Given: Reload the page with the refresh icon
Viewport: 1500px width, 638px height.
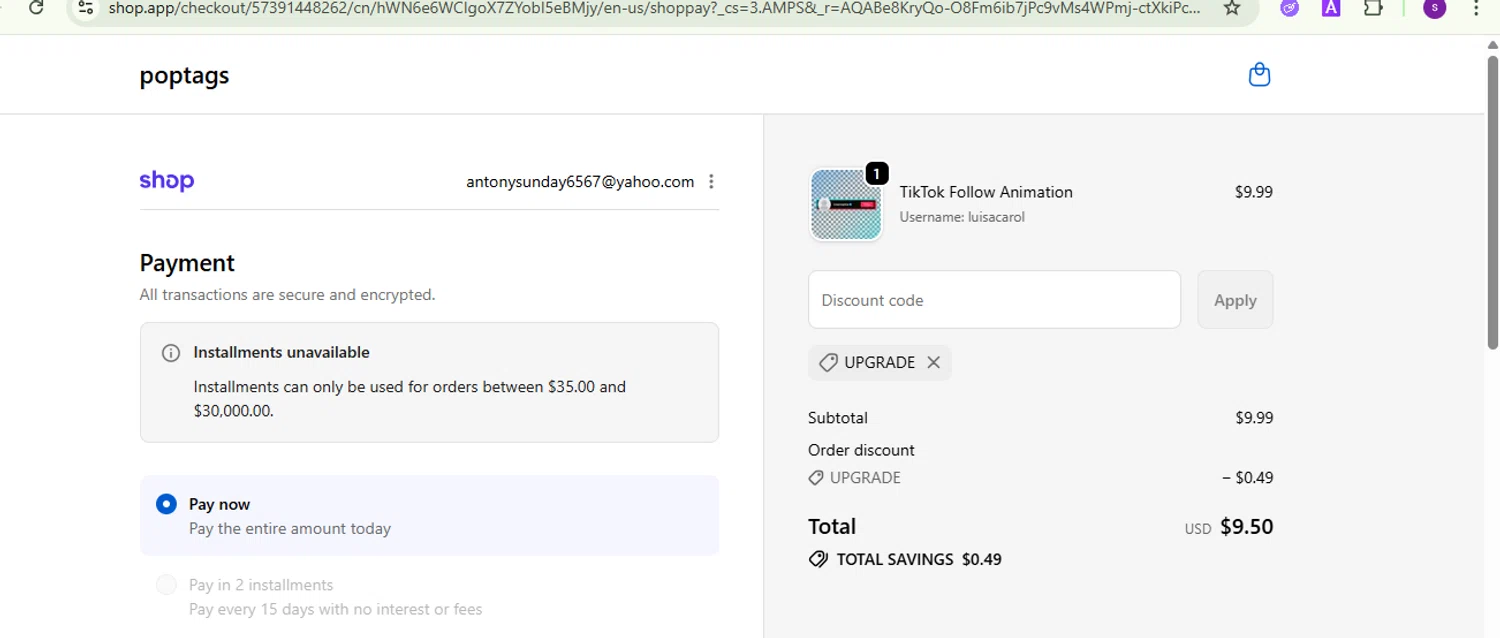Looking at the screenshot, I should (36, 8).
